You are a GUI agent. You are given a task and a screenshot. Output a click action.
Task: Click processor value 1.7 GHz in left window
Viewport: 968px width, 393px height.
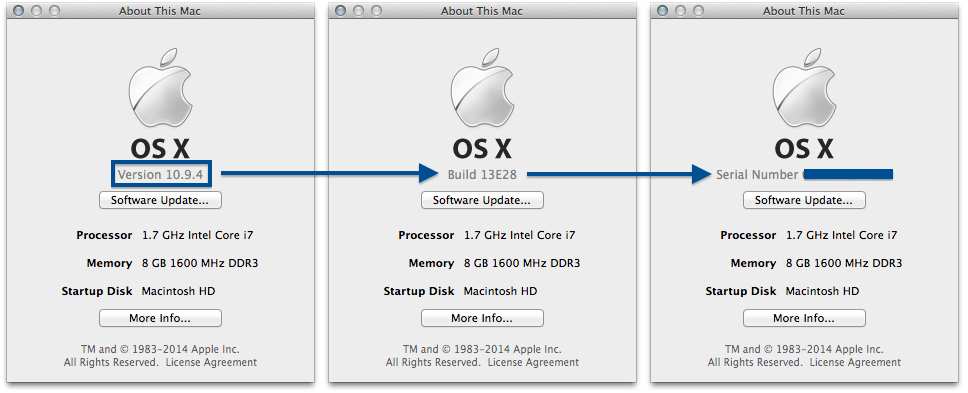(198, 235)
